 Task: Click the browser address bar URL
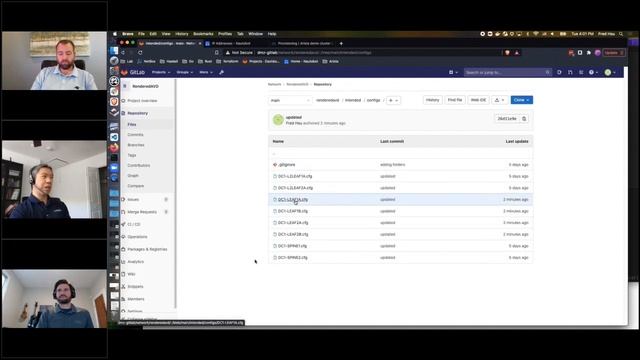click(314, 53)
